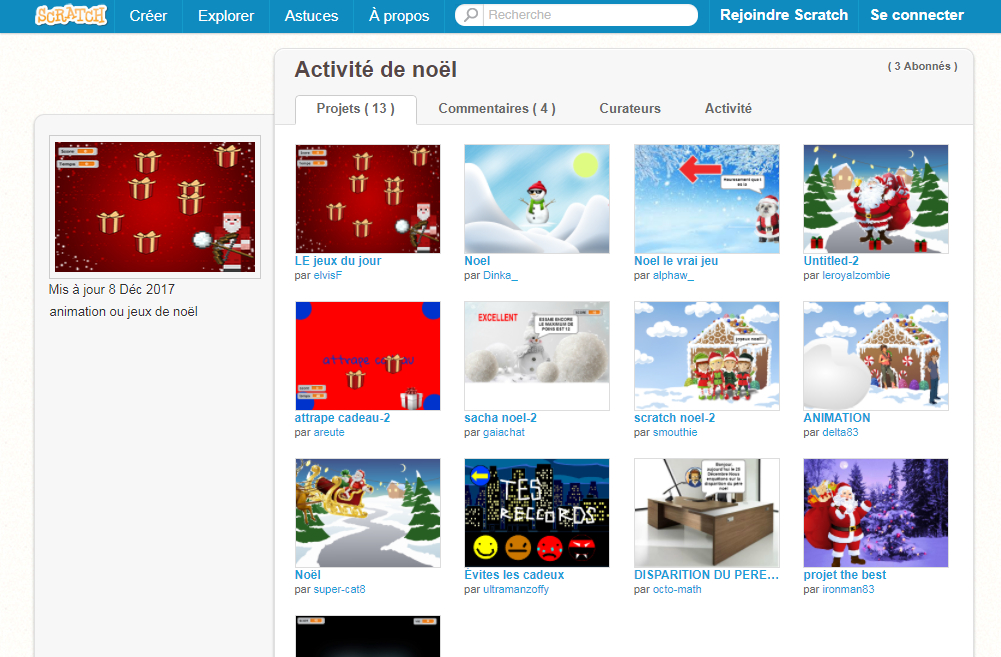Open the ANIMATION project thumbnail
This screenshot has width=1001, height=657.
[876, 356]
